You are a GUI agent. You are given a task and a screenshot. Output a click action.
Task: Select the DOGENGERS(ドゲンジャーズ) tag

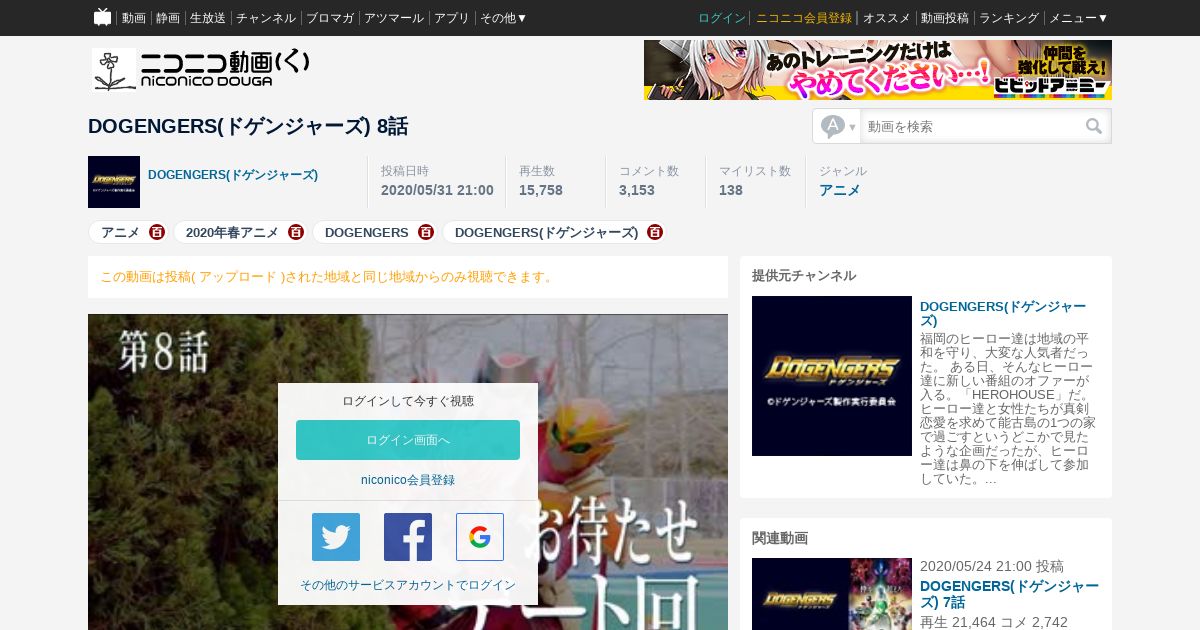click(546, 232)
